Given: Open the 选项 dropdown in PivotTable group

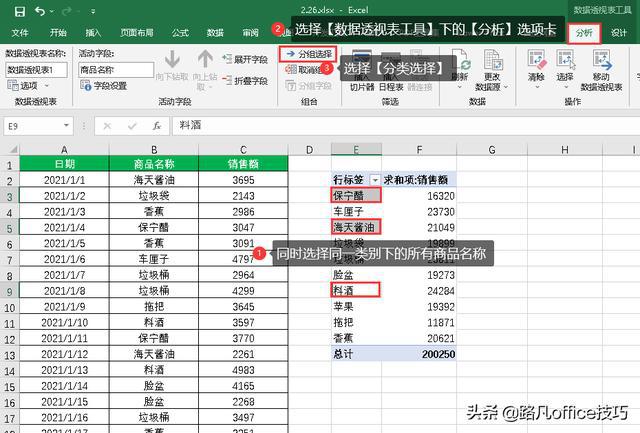Looking at the screenshot, I should tap(28, 86).
